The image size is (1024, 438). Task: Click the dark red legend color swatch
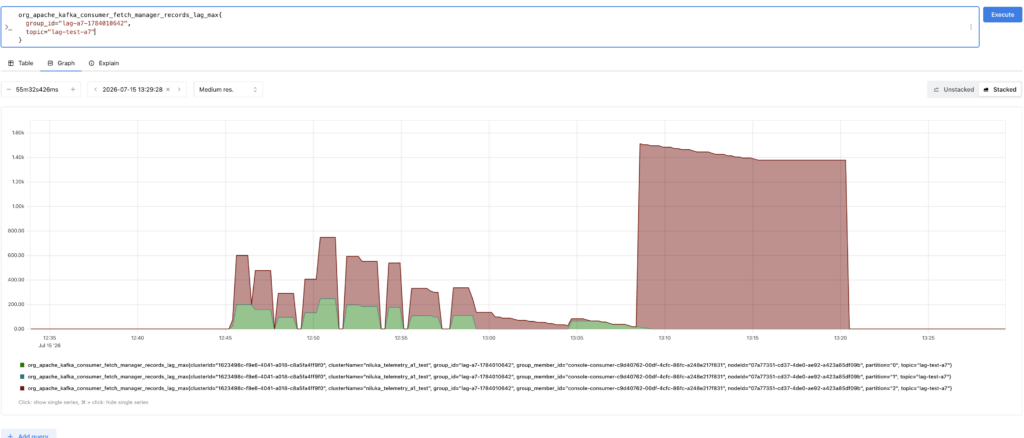23,388
